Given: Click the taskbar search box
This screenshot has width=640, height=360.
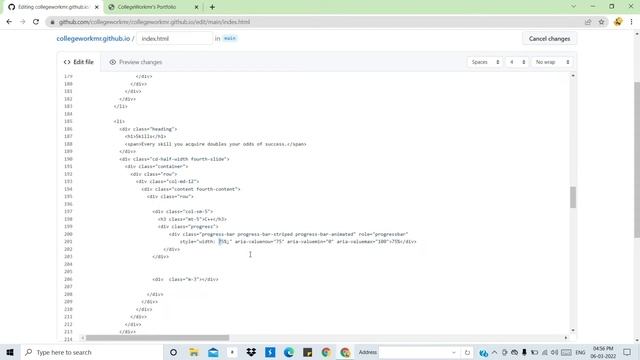Looking at the screenshot, I should (x=92, y=352).
